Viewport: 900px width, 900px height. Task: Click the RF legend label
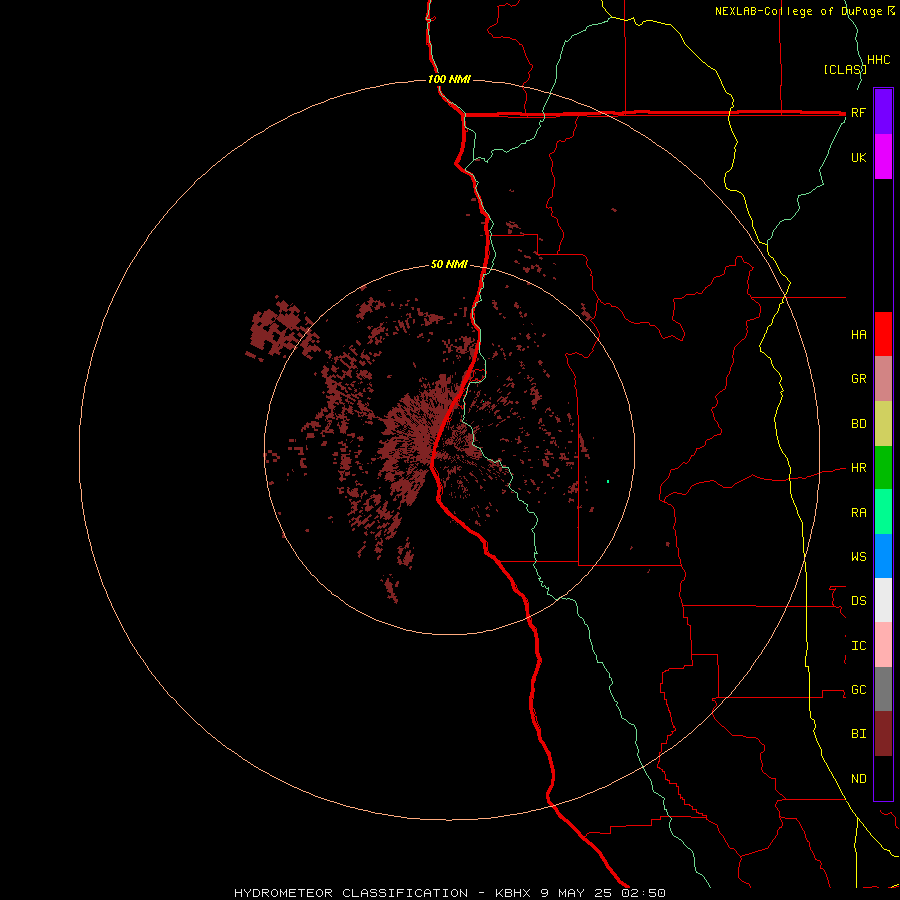pos(858,113)
